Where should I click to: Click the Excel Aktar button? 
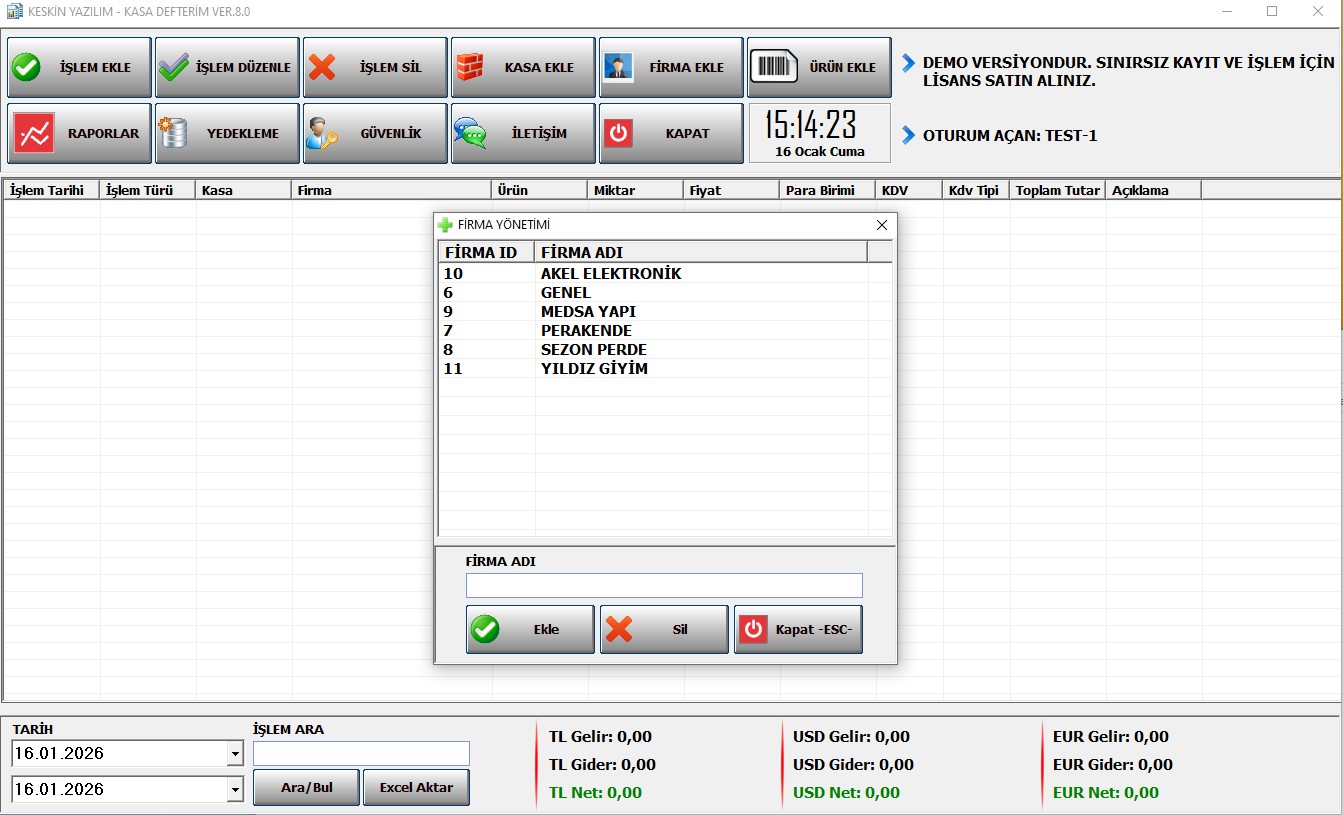(416, 788)
